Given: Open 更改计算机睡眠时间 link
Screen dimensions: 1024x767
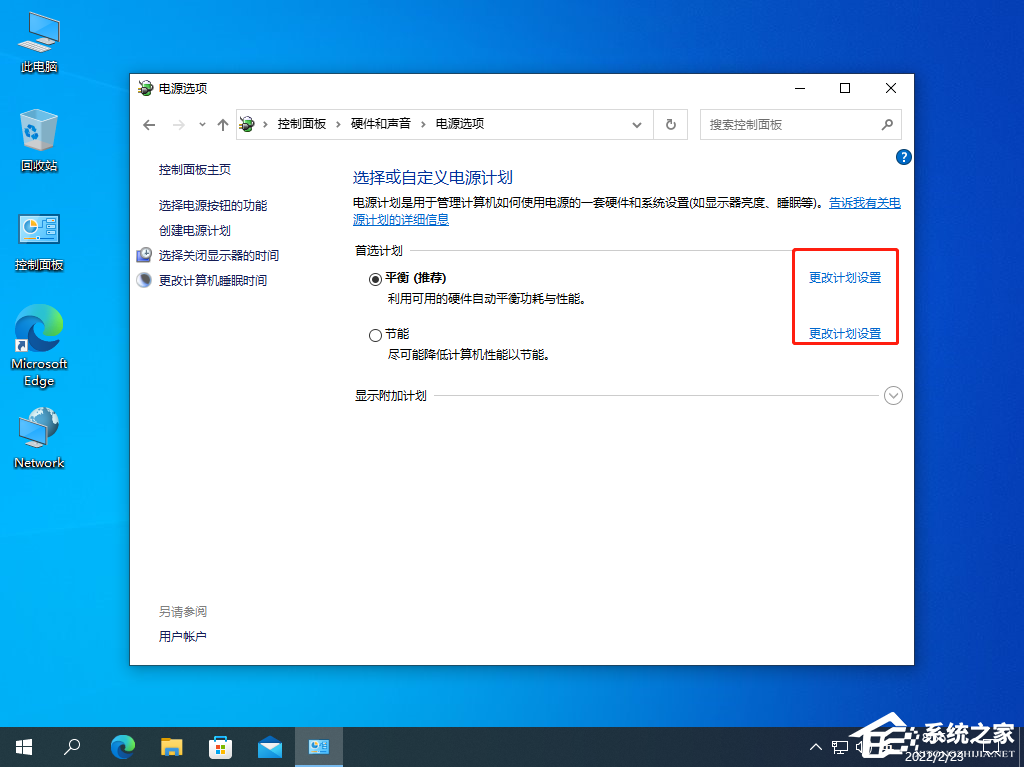Looking at the screenshot, I should (213, 280).
